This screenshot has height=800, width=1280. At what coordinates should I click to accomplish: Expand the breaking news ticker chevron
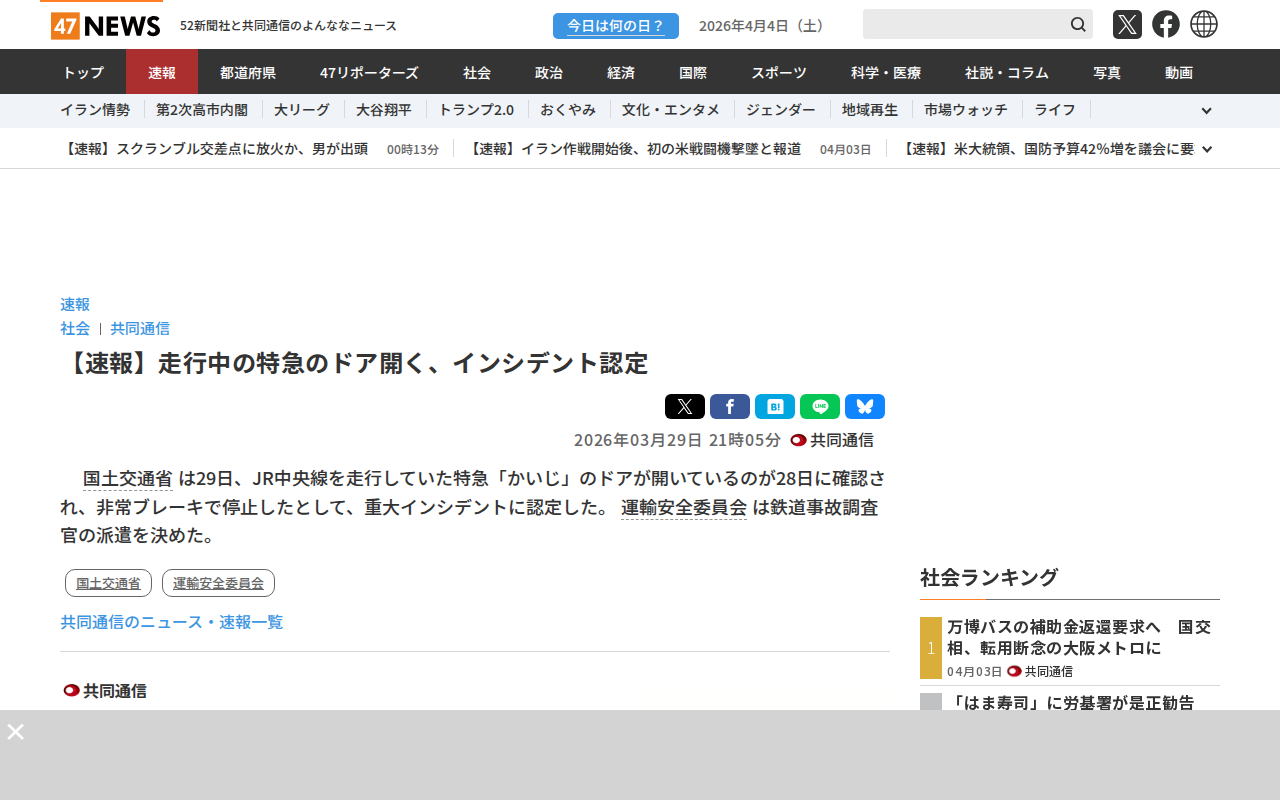[1207, 149]
